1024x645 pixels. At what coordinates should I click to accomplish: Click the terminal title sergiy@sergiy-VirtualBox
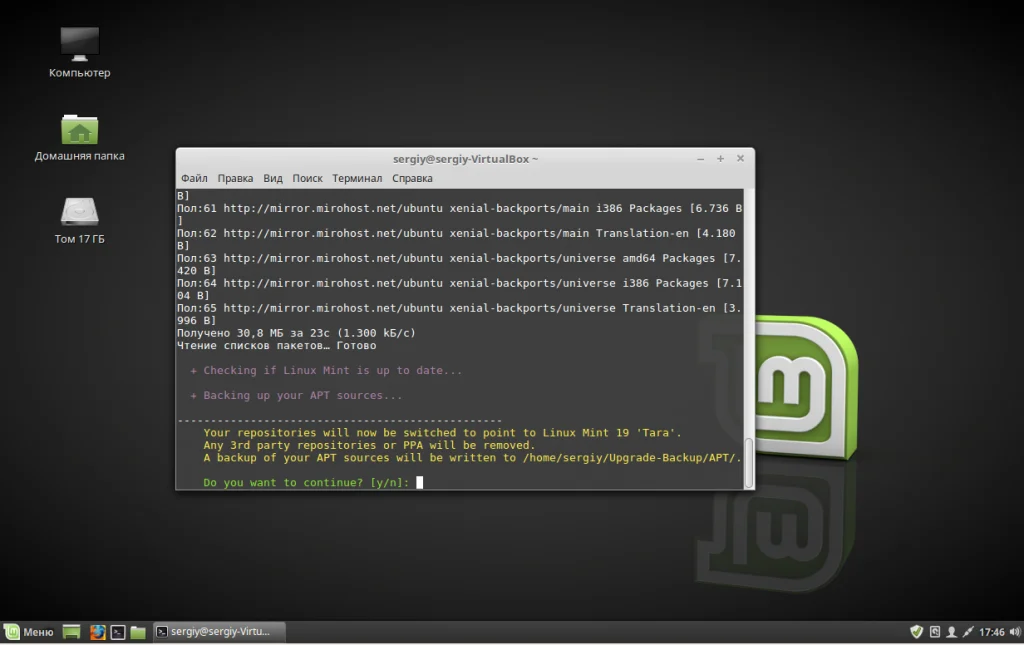465,159
